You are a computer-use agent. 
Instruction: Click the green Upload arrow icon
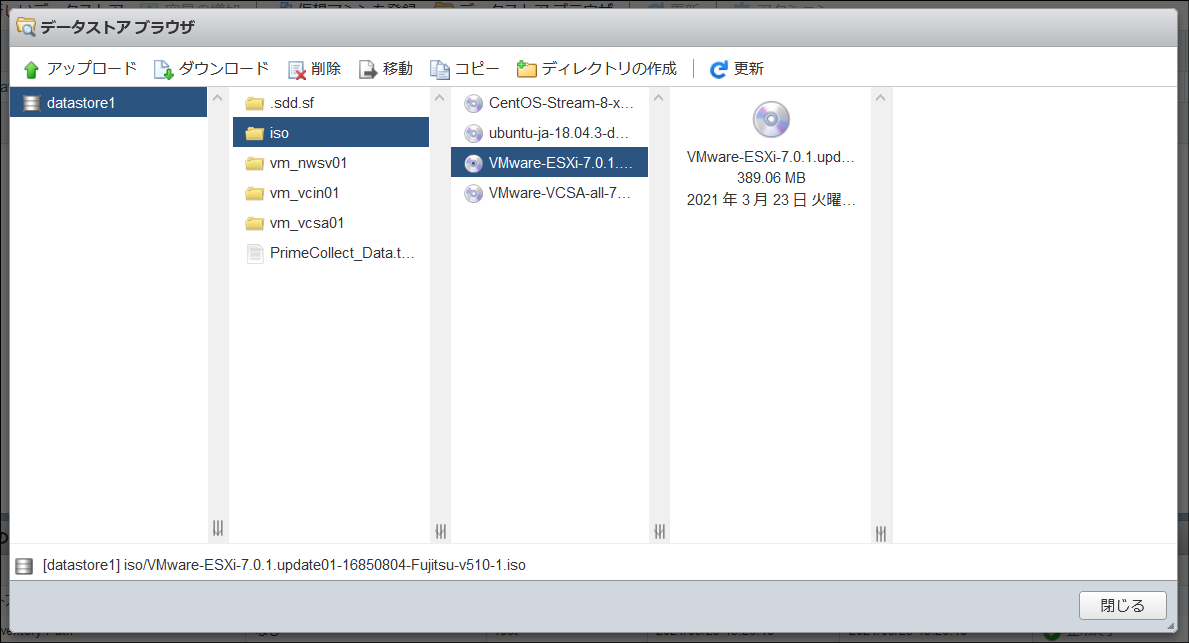[x=31, y=70]
